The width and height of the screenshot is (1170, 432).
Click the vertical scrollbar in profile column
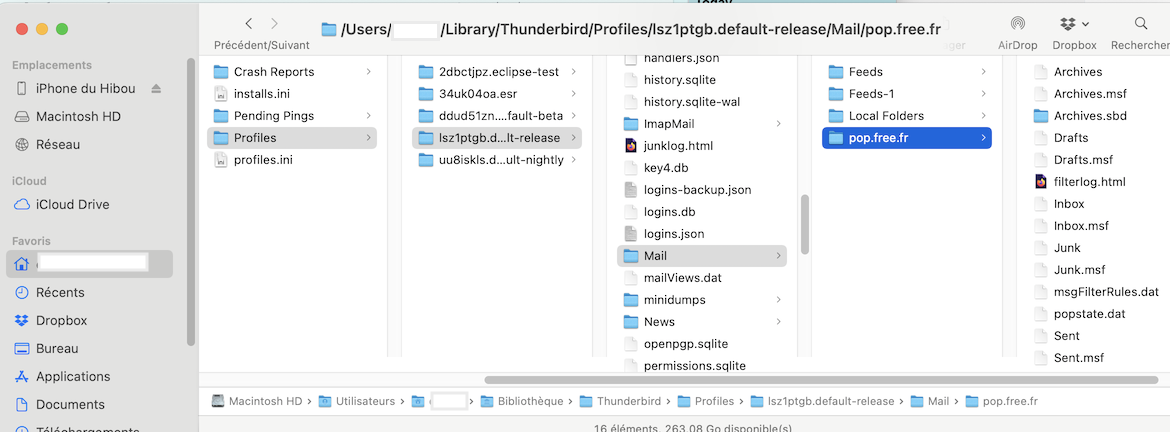coord(805,224)
